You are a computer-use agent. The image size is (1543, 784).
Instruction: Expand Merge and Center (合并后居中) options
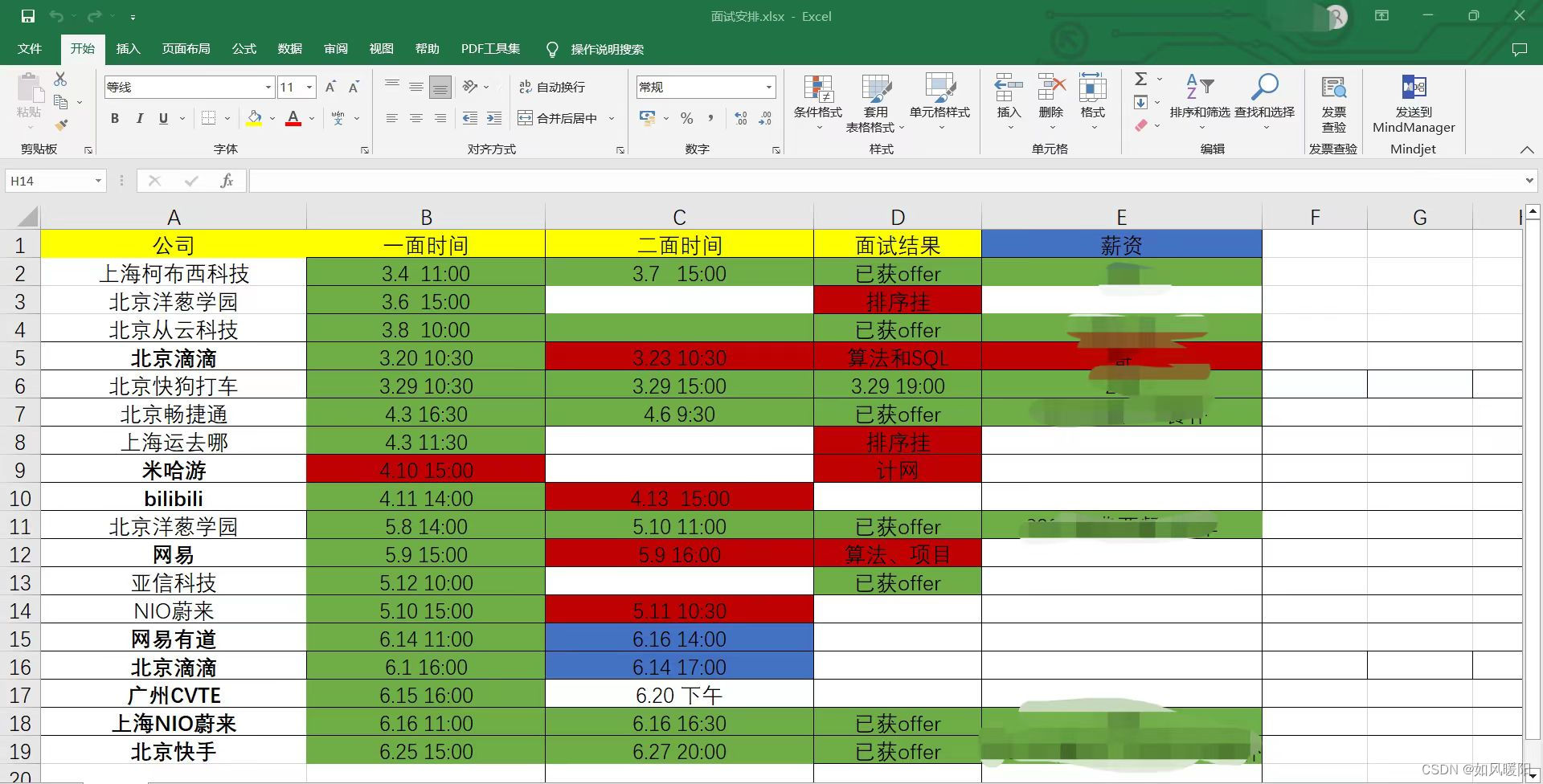pyautogui.click(x=612, y=118)
